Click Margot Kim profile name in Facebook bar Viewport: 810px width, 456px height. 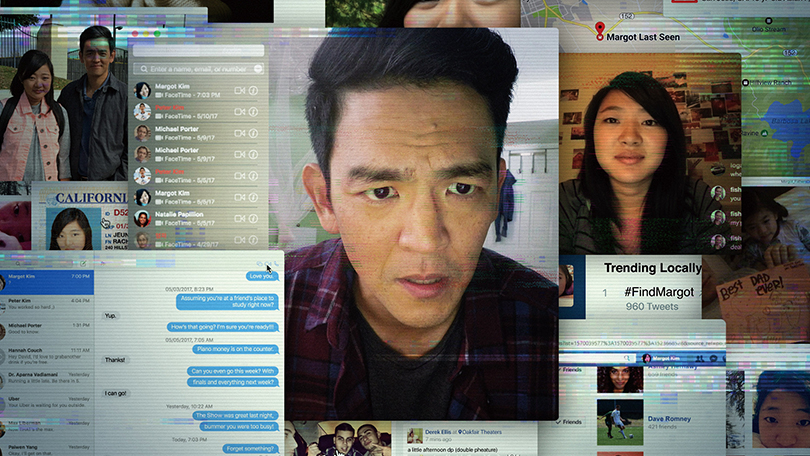pyautogui.click(x=666, y=358)
